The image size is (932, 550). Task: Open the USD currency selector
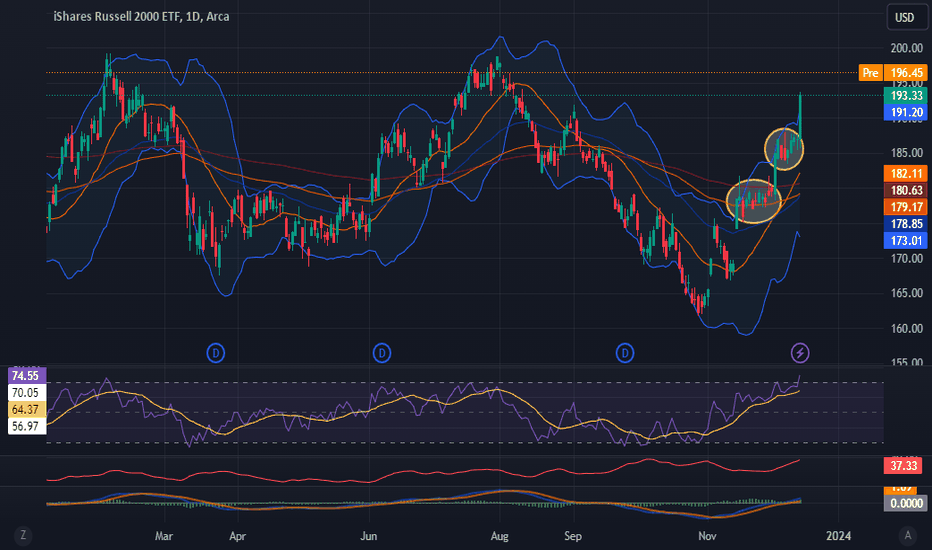click(905, 17)
